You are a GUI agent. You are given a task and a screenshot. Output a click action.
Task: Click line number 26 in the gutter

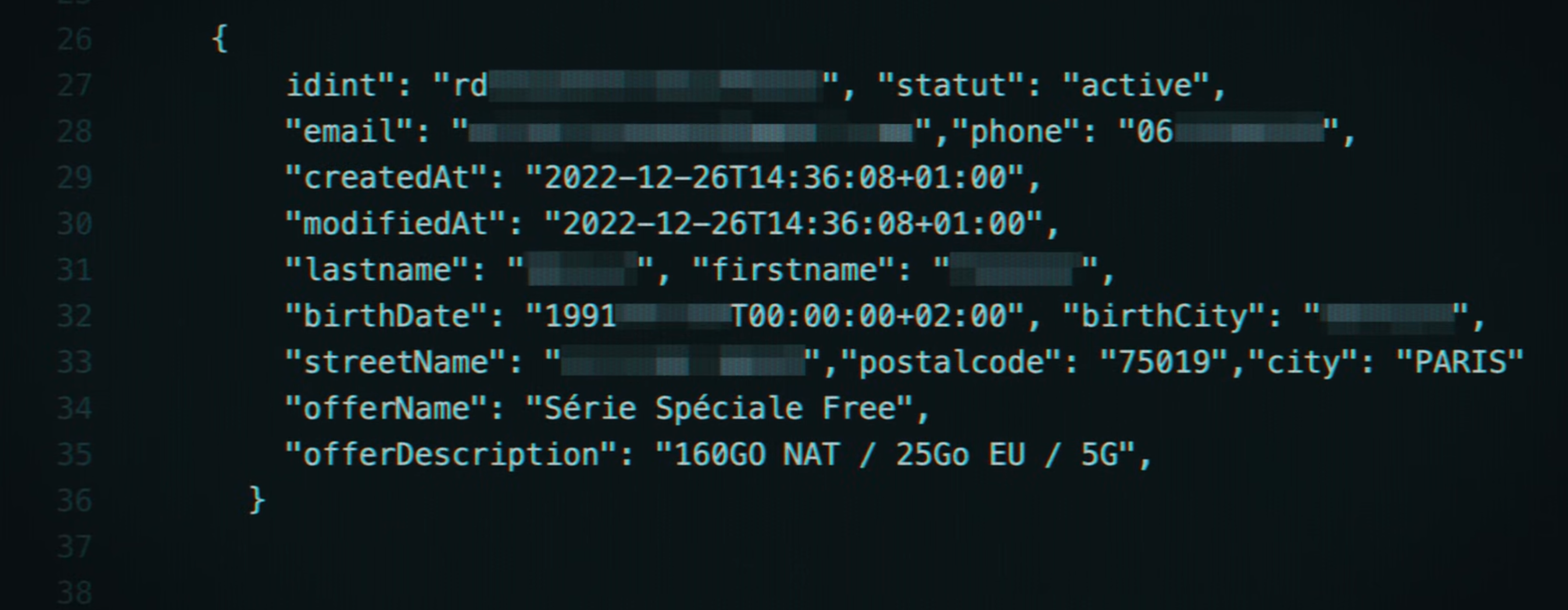coord(74,40)
